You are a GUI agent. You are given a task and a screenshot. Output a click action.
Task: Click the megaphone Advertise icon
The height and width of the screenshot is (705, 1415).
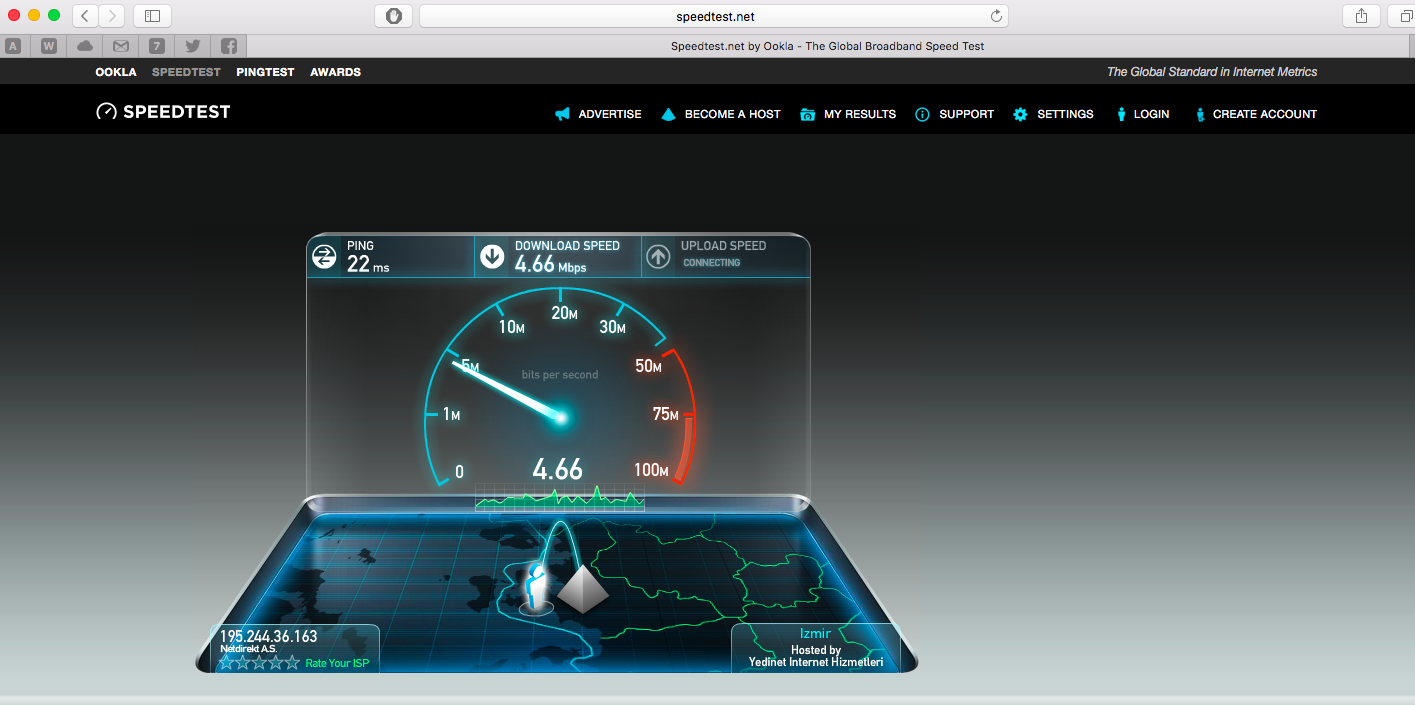(563, 114)
